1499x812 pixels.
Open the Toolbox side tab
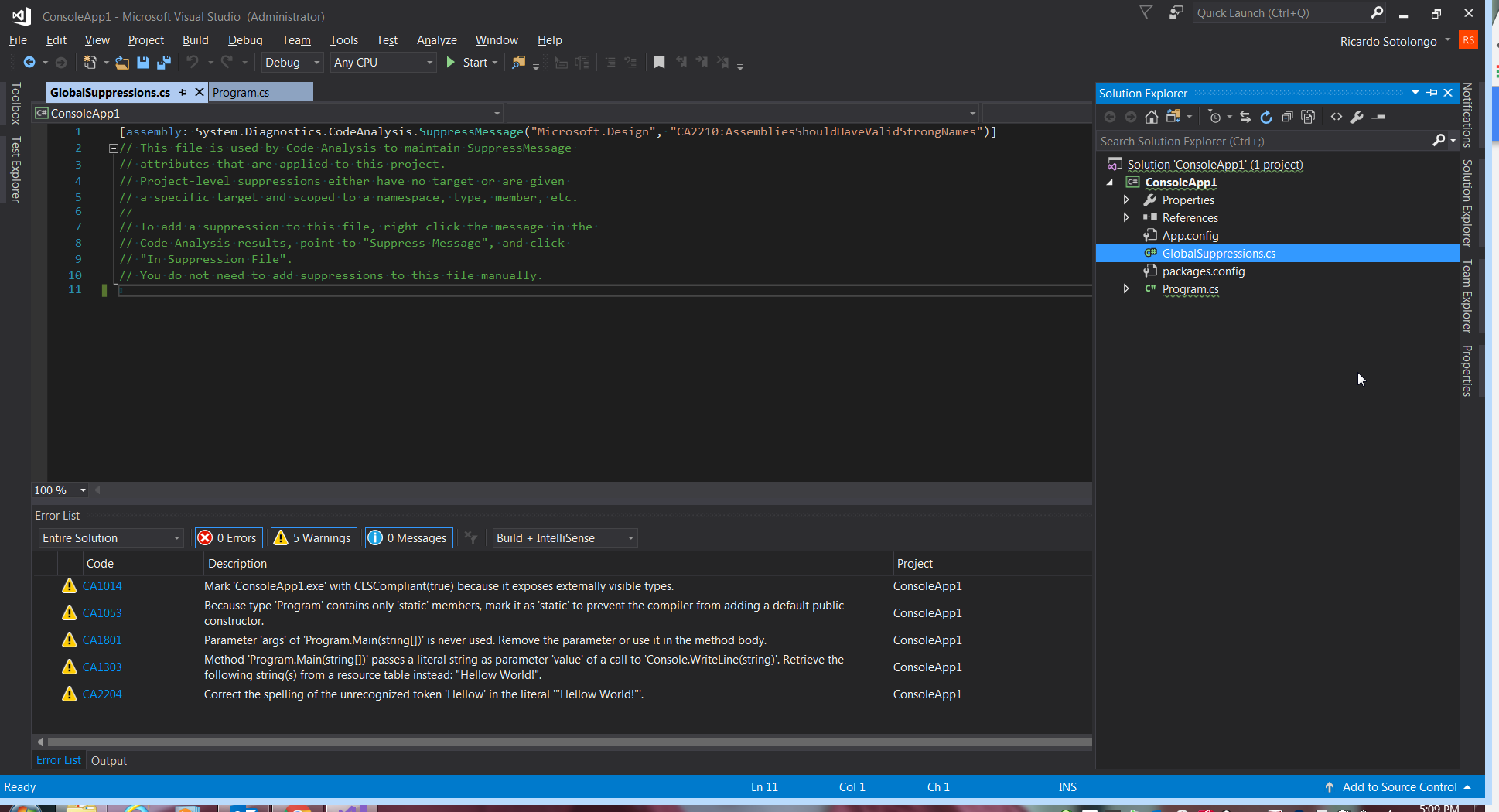coord(15,104)
